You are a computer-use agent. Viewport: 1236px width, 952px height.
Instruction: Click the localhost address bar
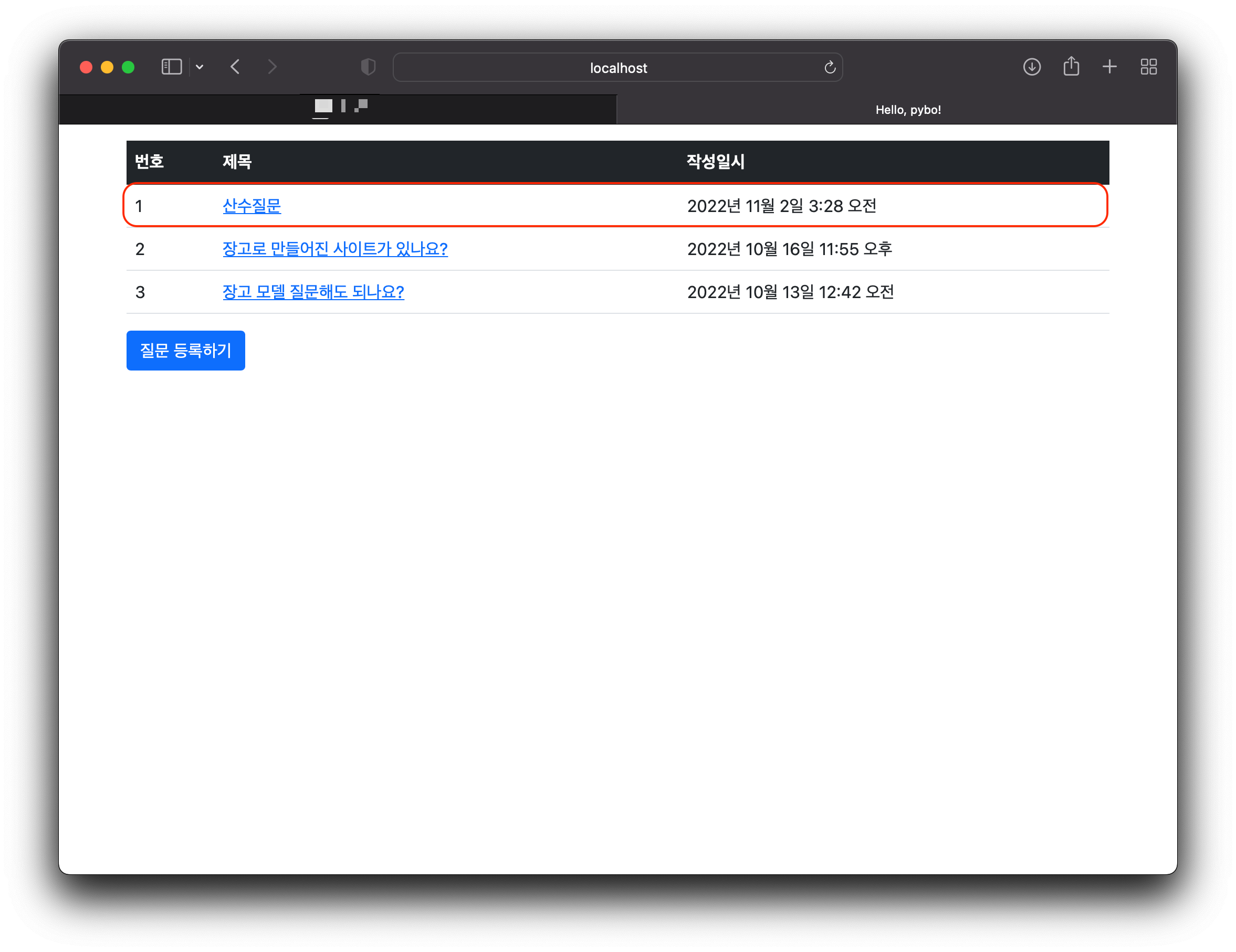(x=617, y=68)
